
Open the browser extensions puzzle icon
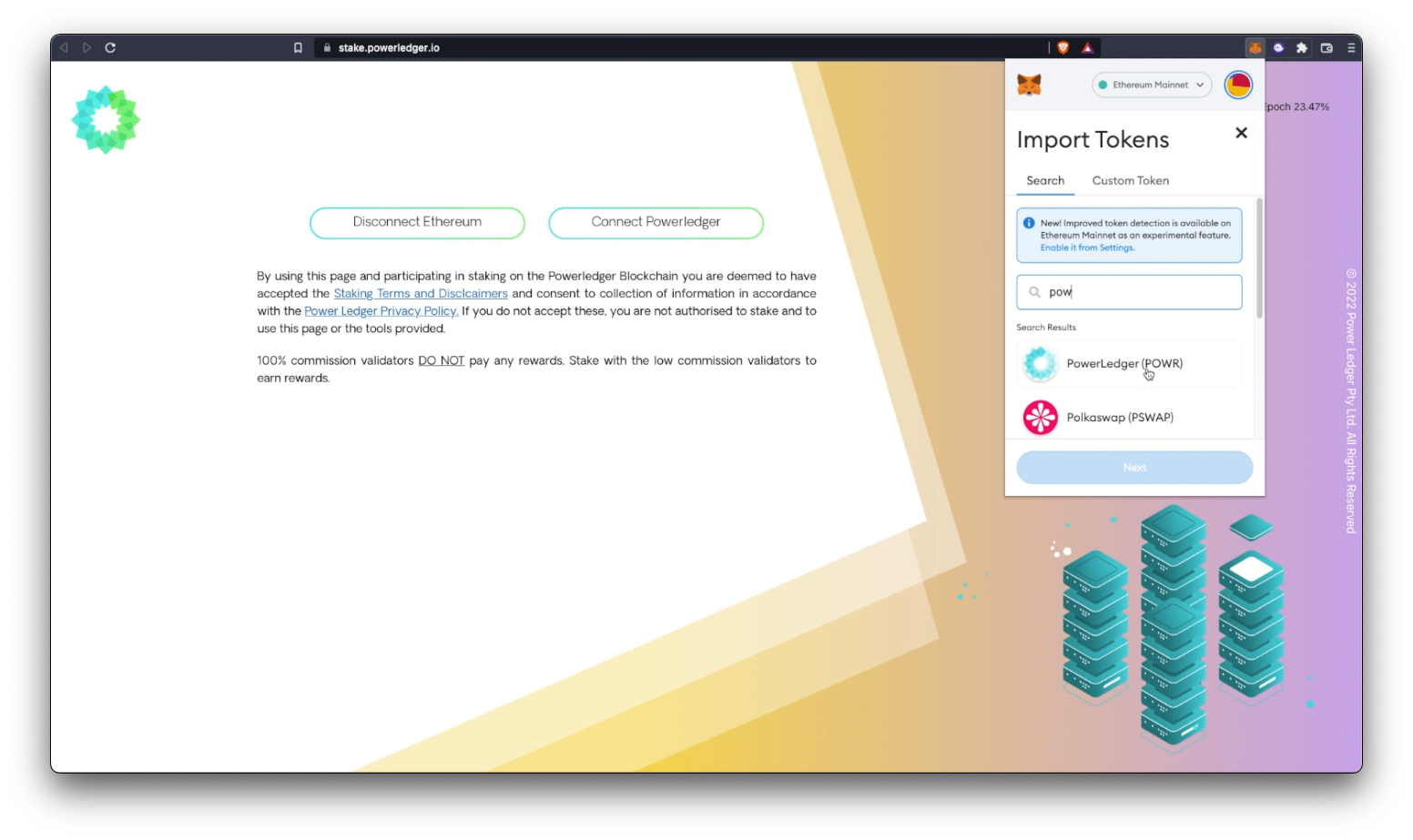point(1303,47)
